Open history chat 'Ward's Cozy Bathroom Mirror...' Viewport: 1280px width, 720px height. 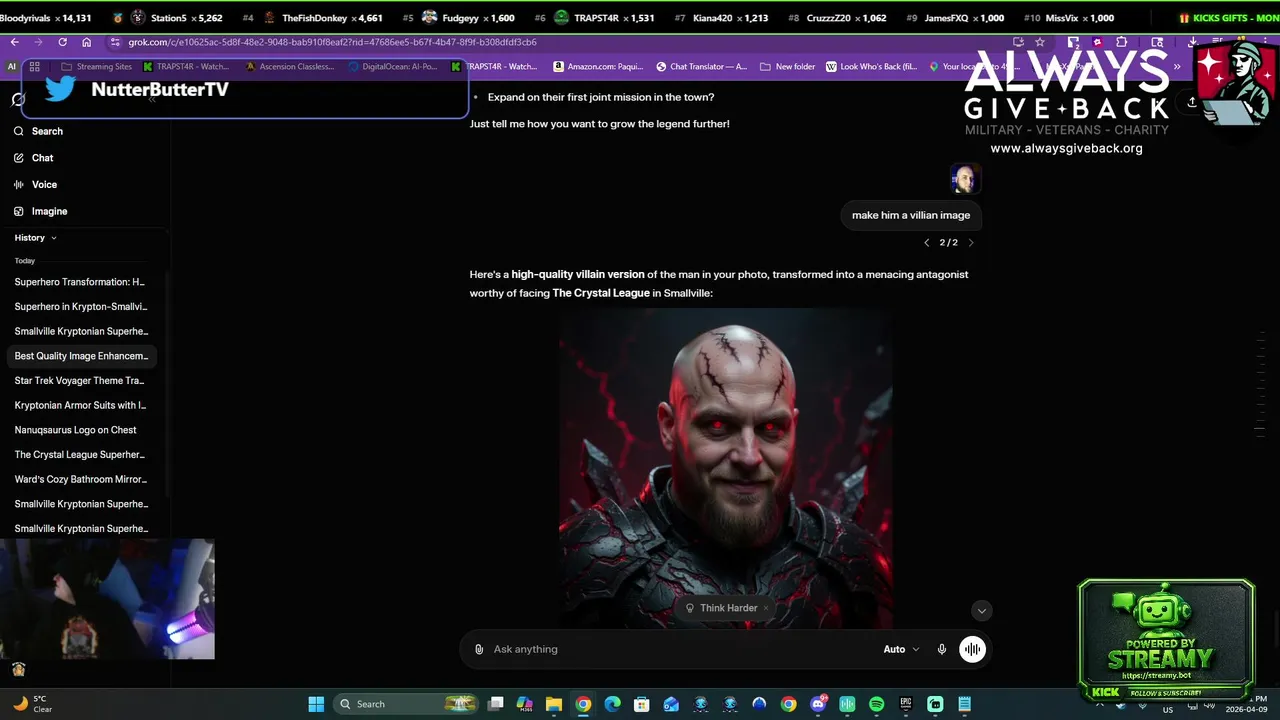(80, 479)
